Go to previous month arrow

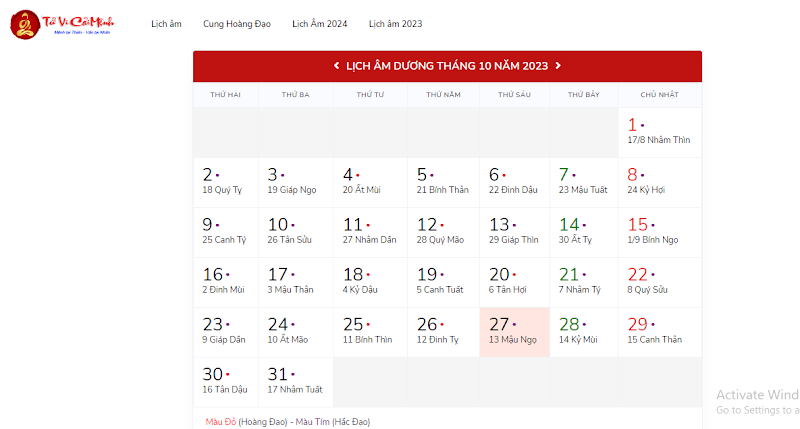pos(336,66)
